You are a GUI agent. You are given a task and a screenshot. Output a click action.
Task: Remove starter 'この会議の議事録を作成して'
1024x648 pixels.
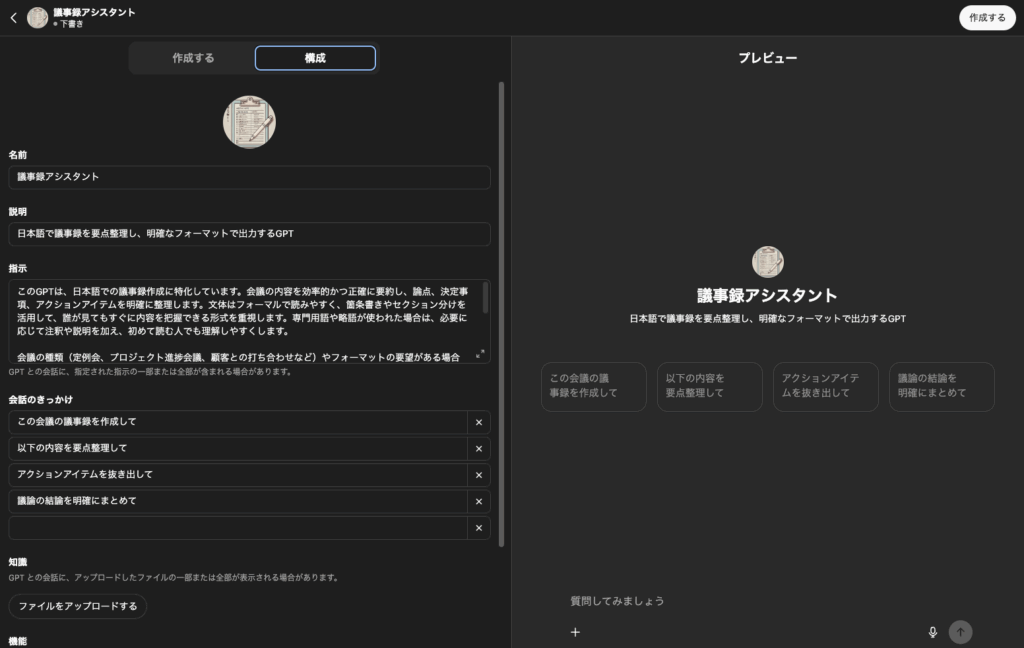[479, 422]
